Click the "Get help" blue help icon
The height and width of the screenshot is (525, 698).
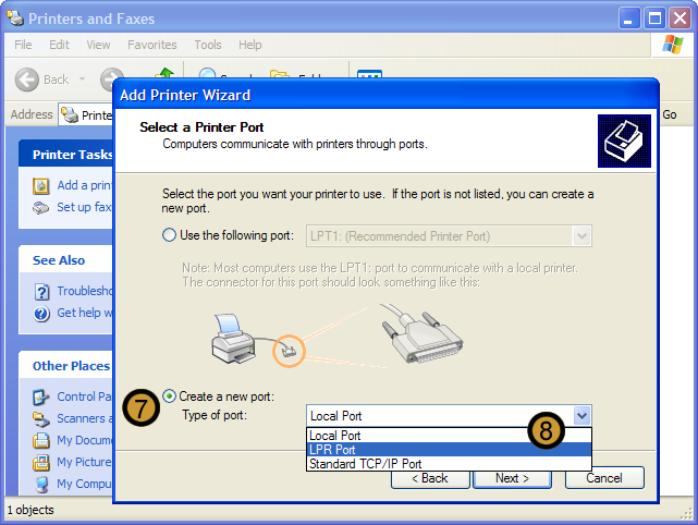tap(41, 314)
